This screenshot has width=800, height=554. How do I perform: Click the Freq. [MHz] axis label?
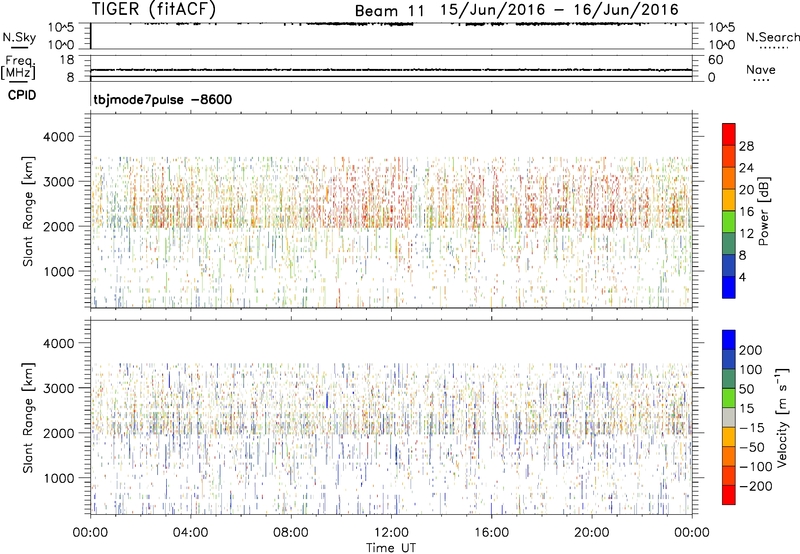click(18, 67)
